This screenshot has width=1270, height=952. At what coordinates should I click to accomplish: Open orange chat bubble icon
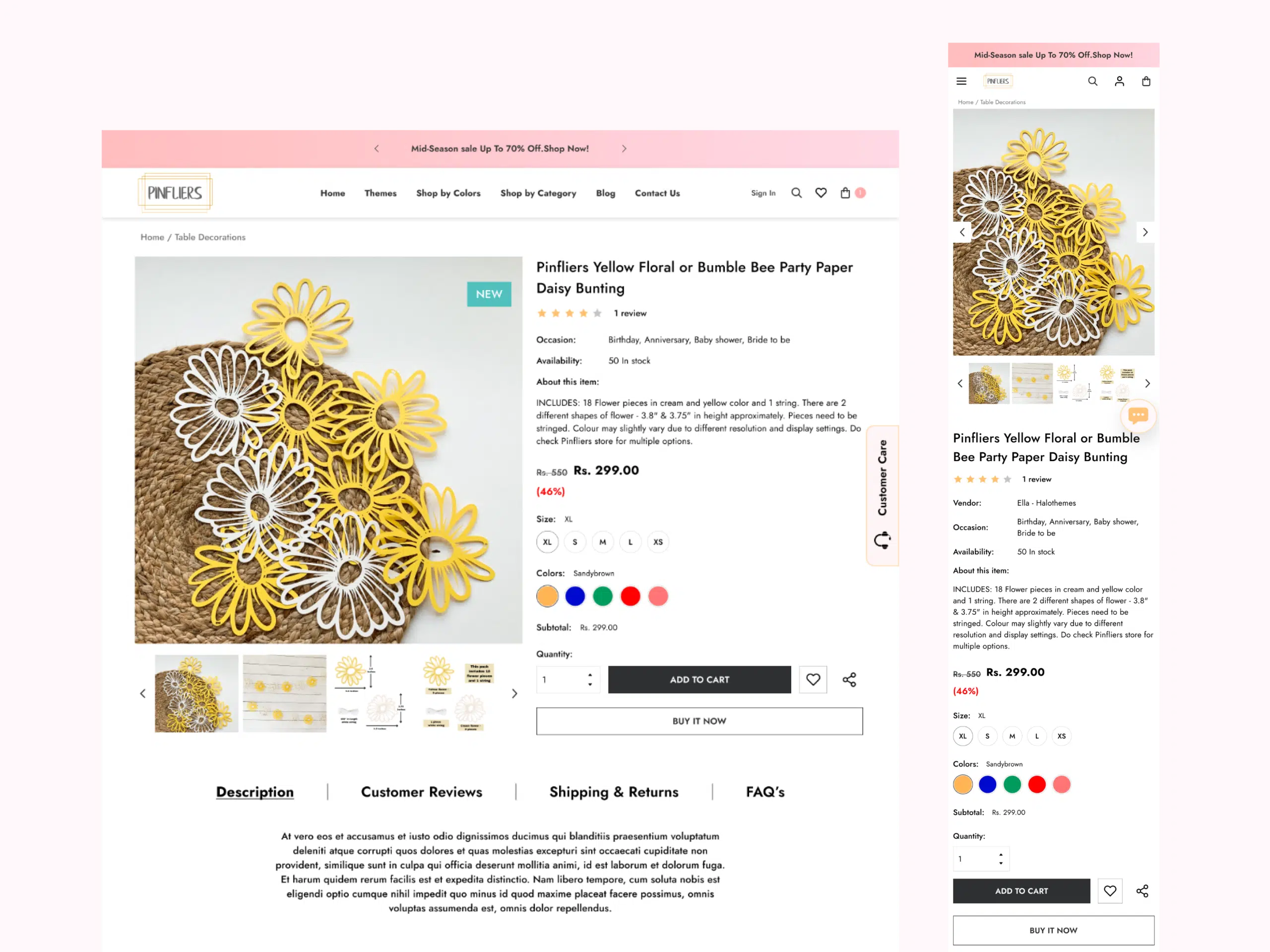point(1138,415)
